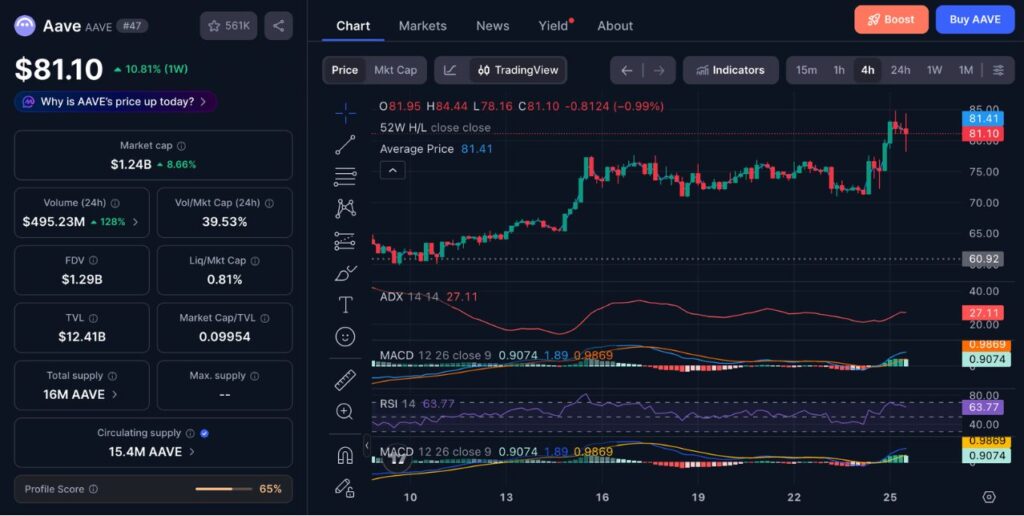The height and width of the screenshot is (516, 1024).
Task: Click the 81.10 current price label
Action: pos(984,134)
